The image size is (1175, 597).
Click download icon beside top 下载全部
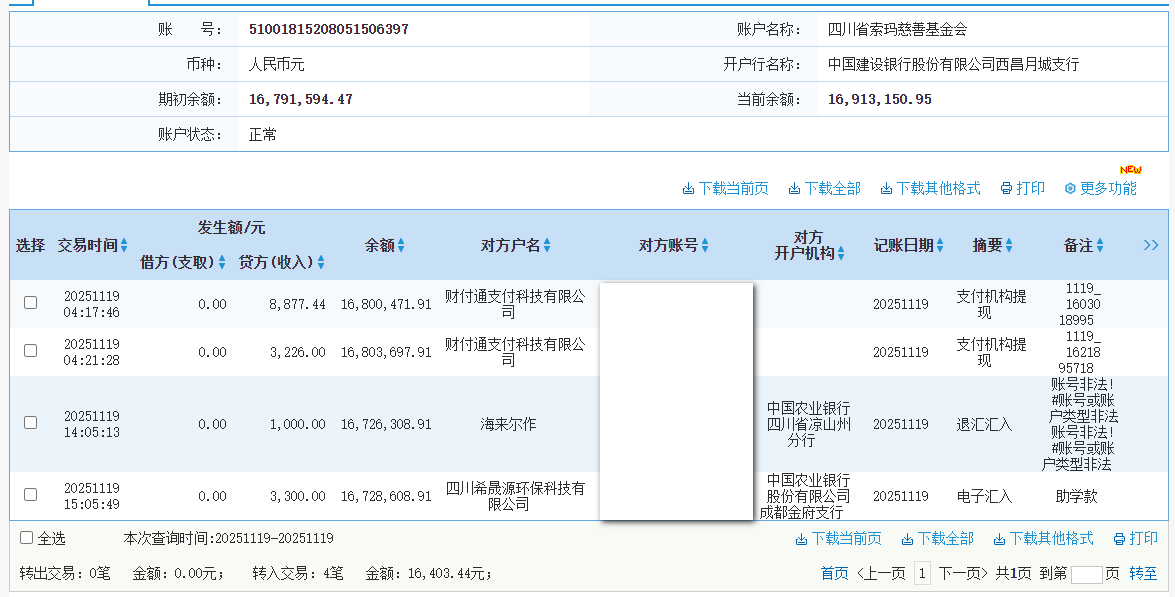[x=794, y=189]
